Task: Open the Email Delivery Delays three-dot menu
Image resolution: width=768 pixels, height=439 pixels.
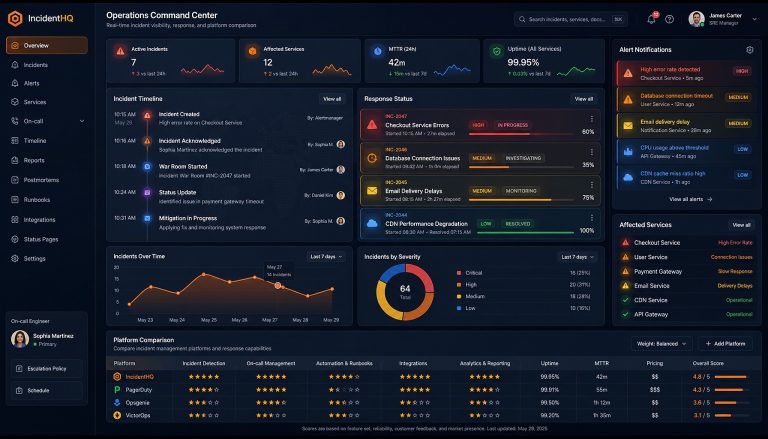Action: click(592, 185)
